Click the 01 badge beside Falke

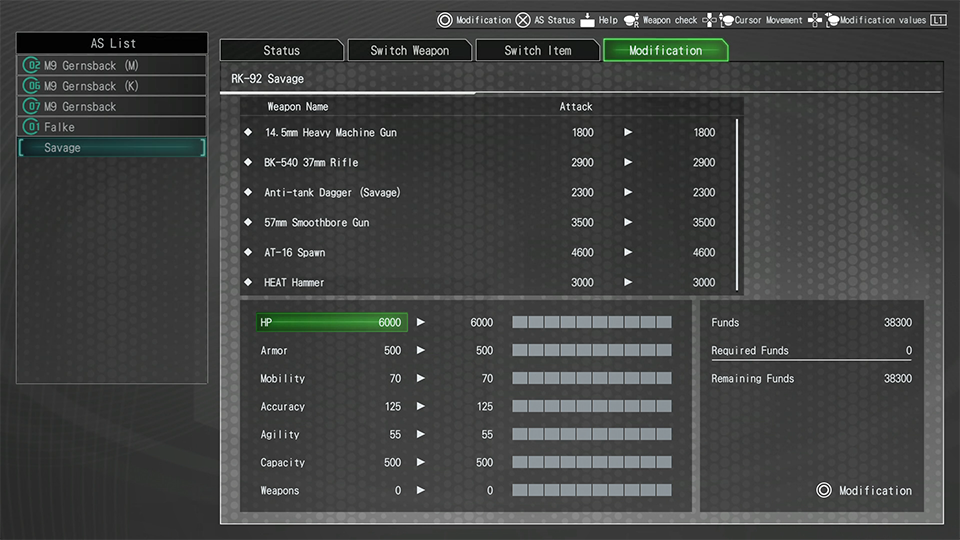point(33,127)
